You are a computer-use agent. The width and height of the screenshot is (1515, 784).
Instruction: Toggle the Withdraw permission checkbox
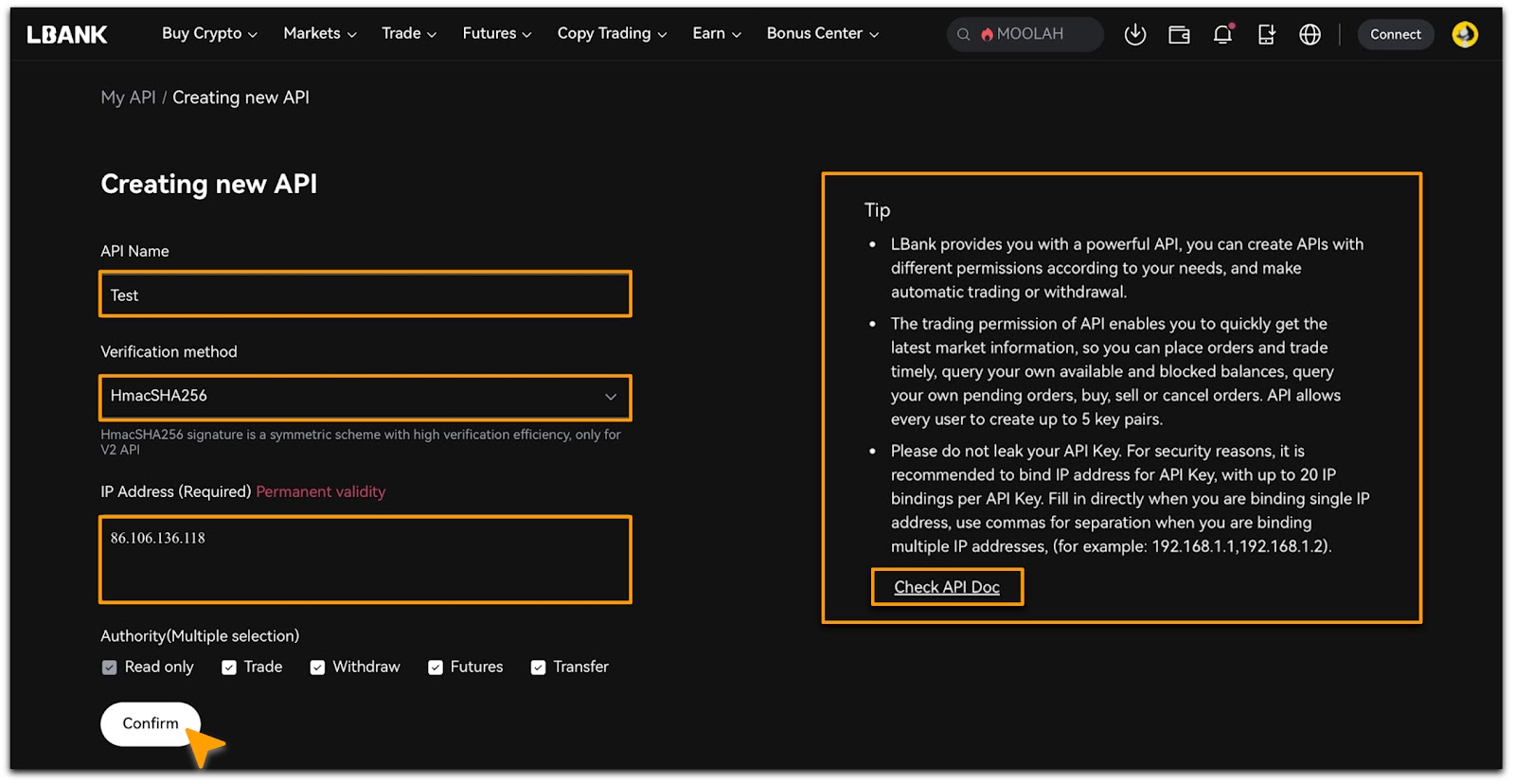pos(318,668)
